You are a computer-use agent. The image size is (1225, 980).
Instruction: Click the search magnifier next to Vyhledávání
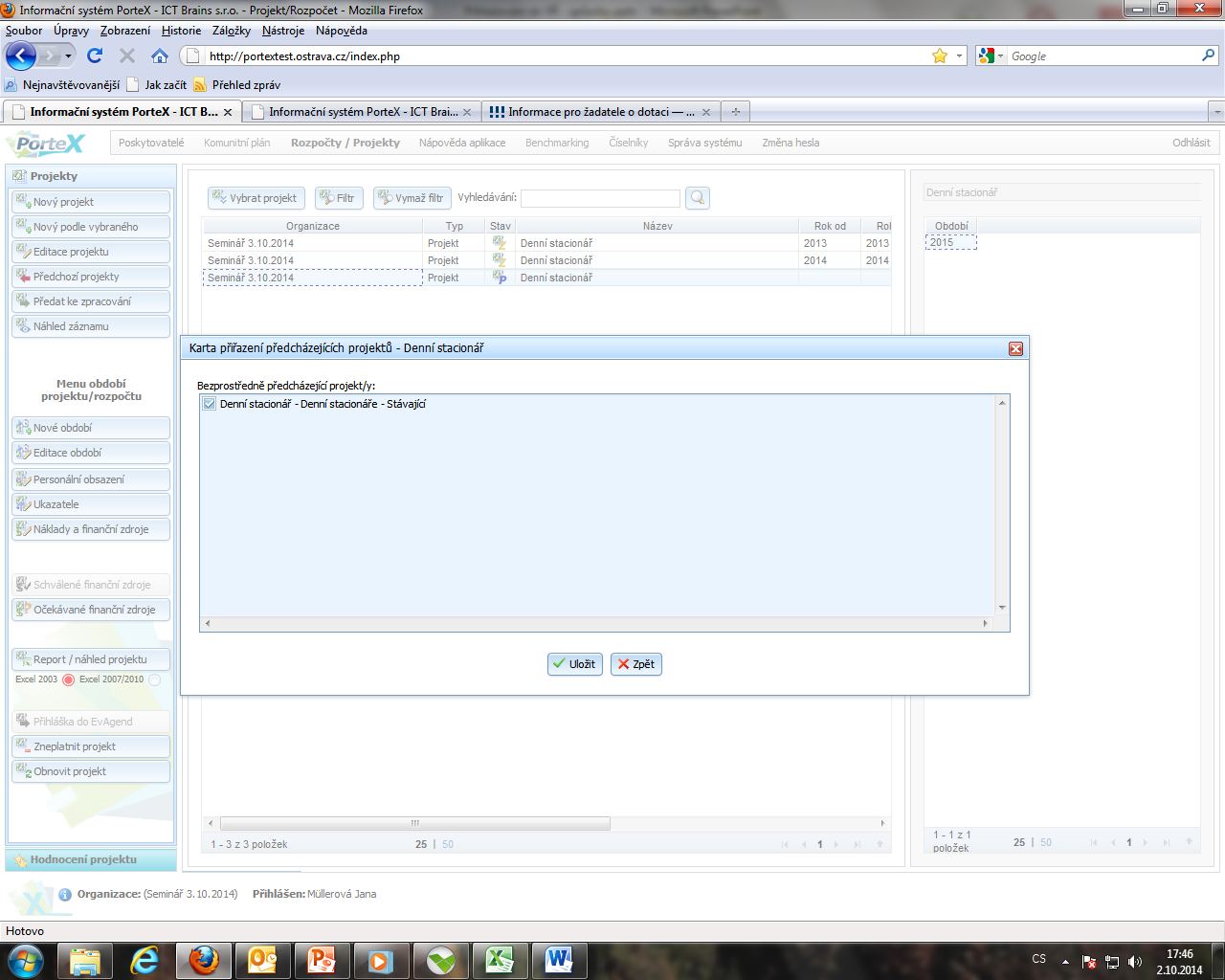pos(698,198)
